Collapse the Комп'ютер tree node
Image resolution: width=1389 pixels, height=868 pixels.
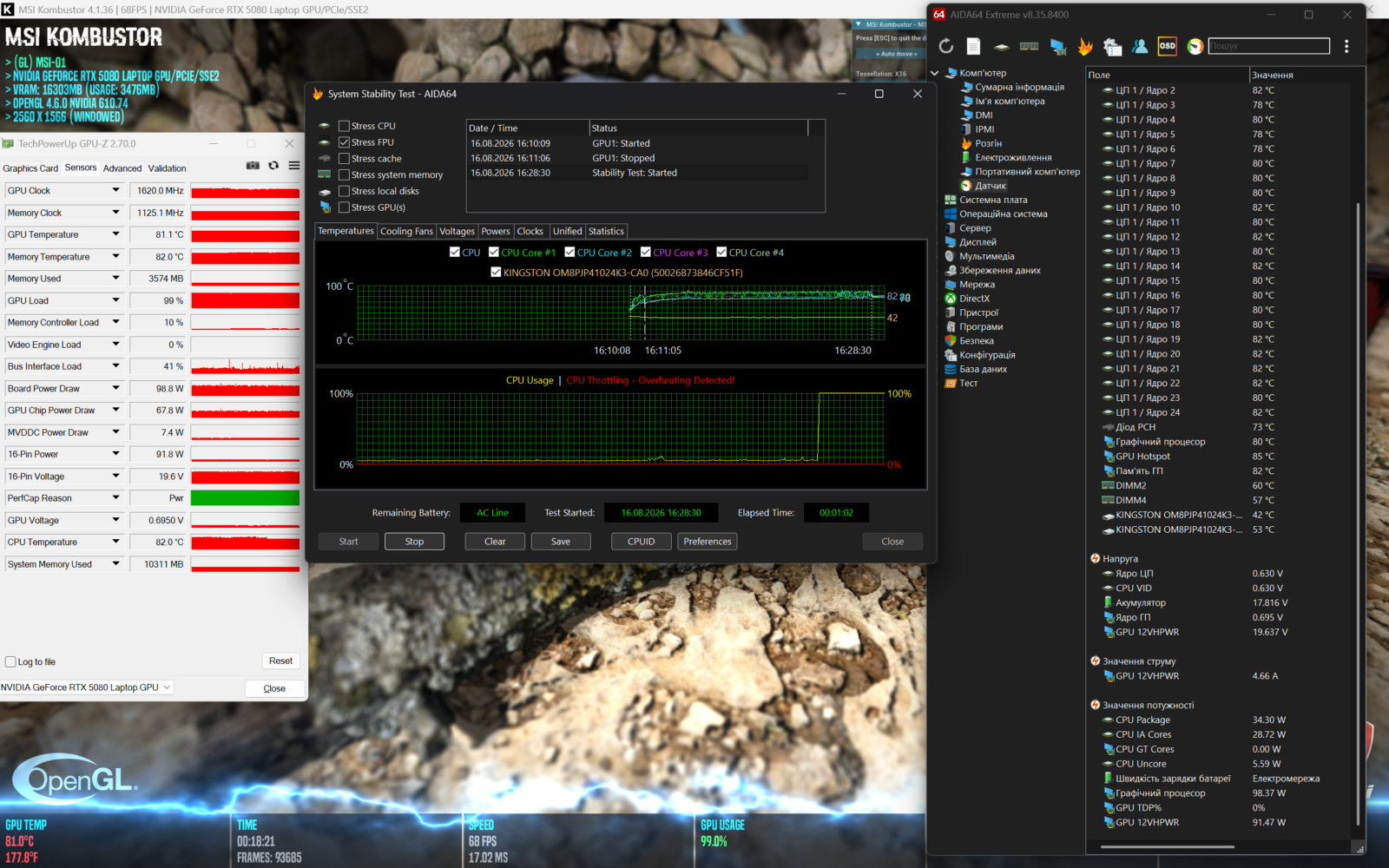pos(935,73)
